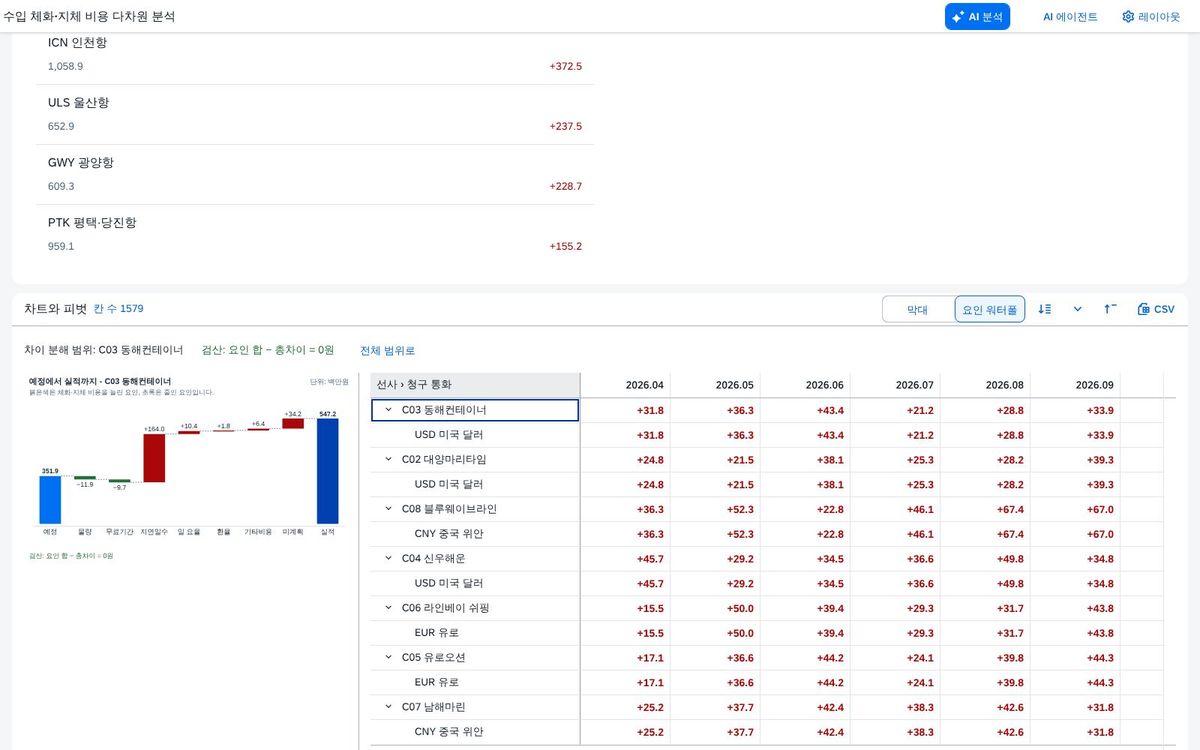Select the PTK 평택·당진항 card row
Viewport: 1200px width, 750px height.
tap(315, 235)
